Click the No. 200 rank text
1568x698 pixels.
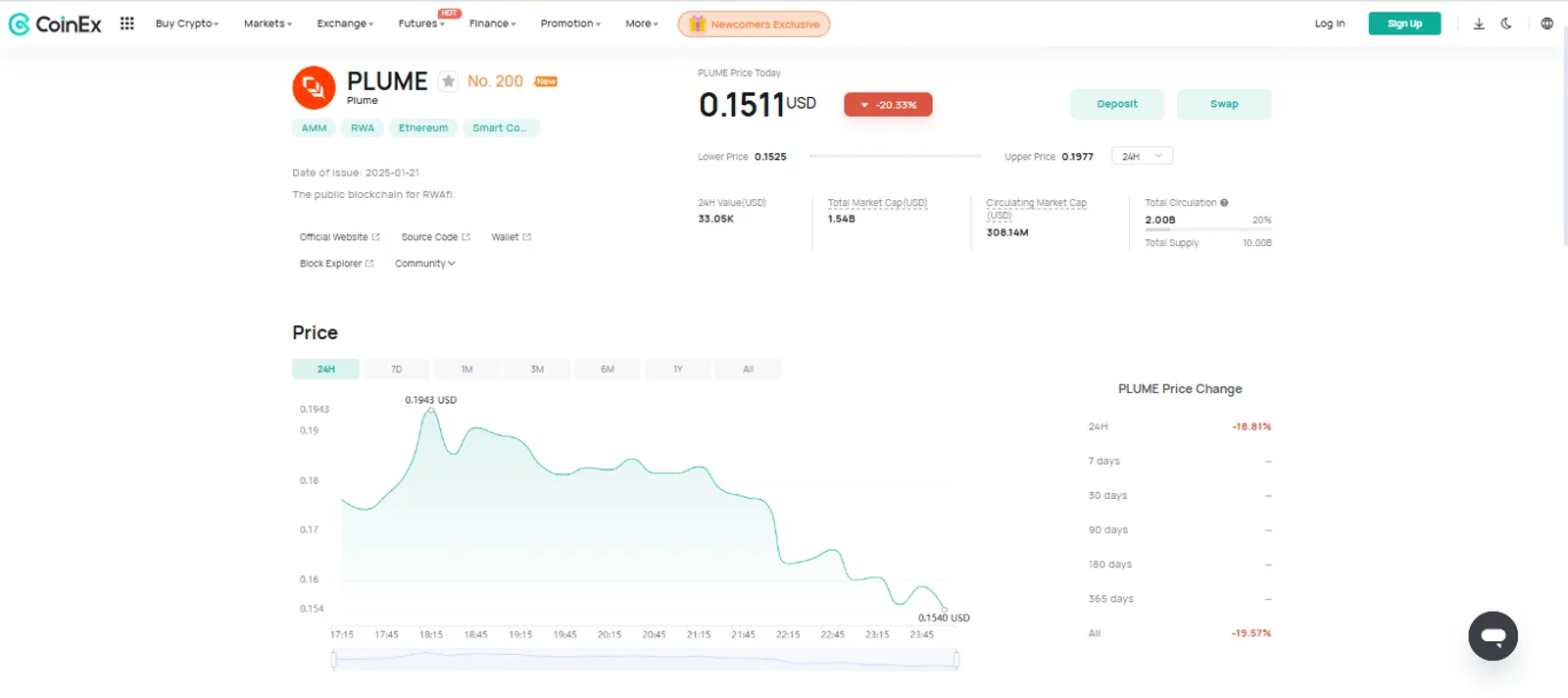[495, 81]
